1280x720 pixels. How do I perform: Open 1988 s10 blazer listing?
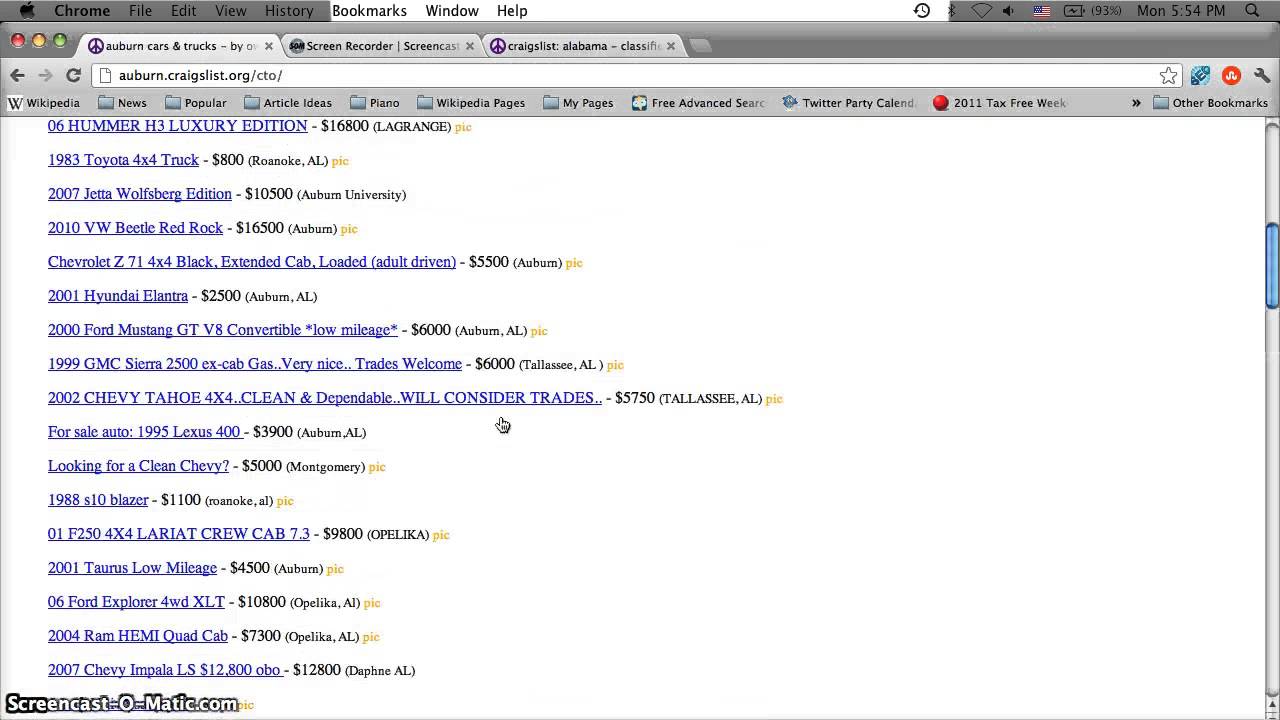pyautogui.click(x=98, y=500)
